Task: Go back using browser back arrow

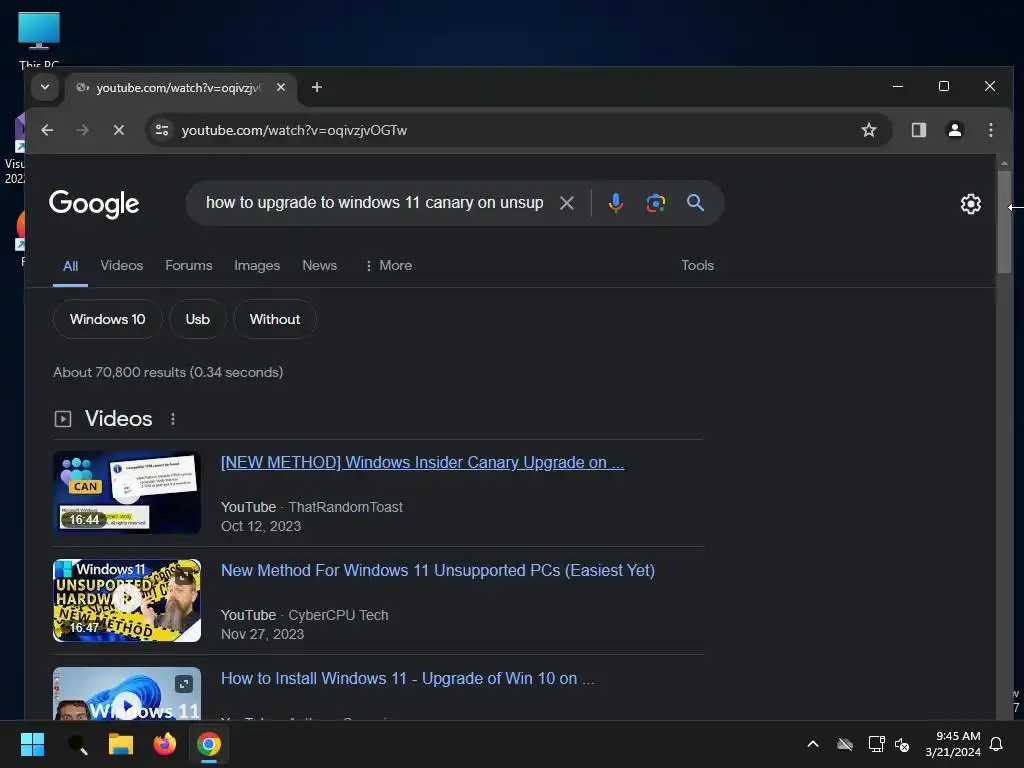Action: [47, 130]
